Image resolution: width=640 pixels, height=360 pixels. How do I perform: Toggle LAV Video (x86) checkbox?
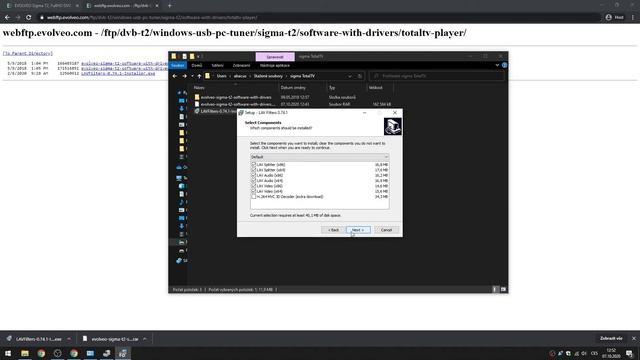pyautogui.click(x=253, y=186)
